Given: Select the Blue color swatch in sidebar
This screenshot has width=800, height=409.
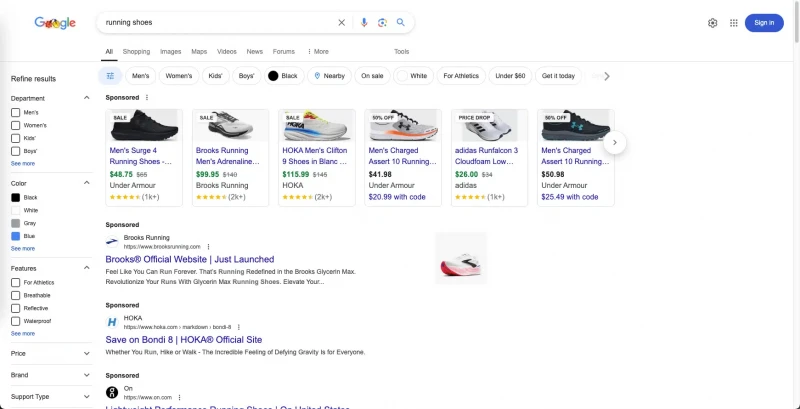Looking at the screenshot, I should tap(15, 236).
